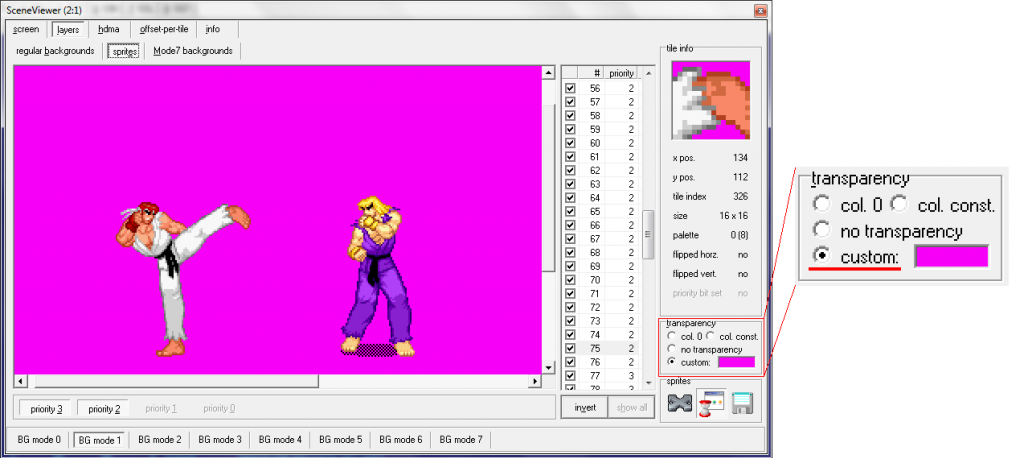Click the floppy disk save sprites icon
Image resolution: width=1024 pixels, height=458 pixels.
[x=741, y=404]
